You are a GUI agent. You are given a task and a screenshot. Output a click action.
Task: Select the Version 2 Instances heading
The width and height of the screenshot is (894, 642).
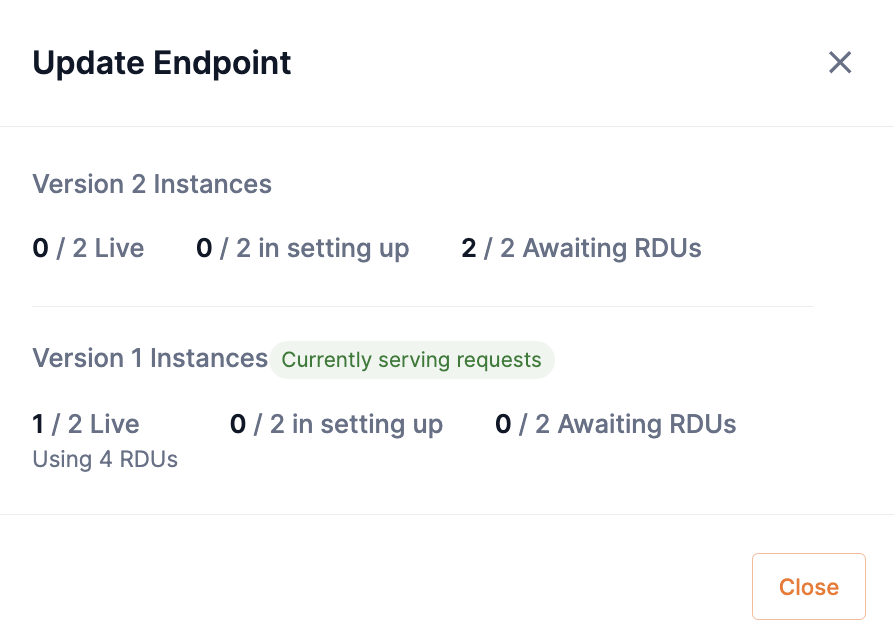point(152,184)
